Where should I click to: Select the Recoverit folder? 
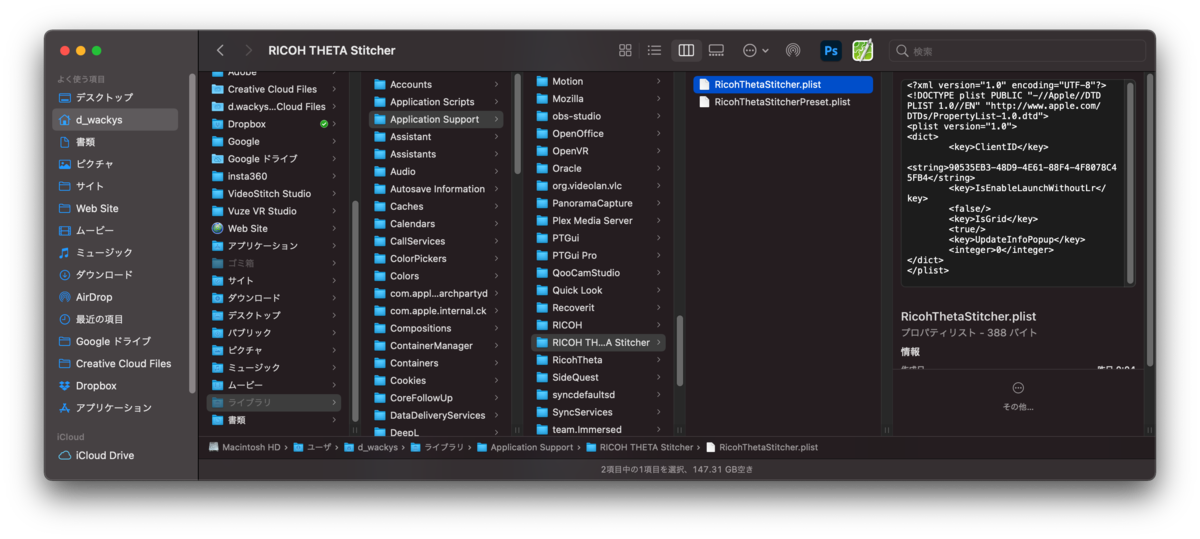coord(598,308)
